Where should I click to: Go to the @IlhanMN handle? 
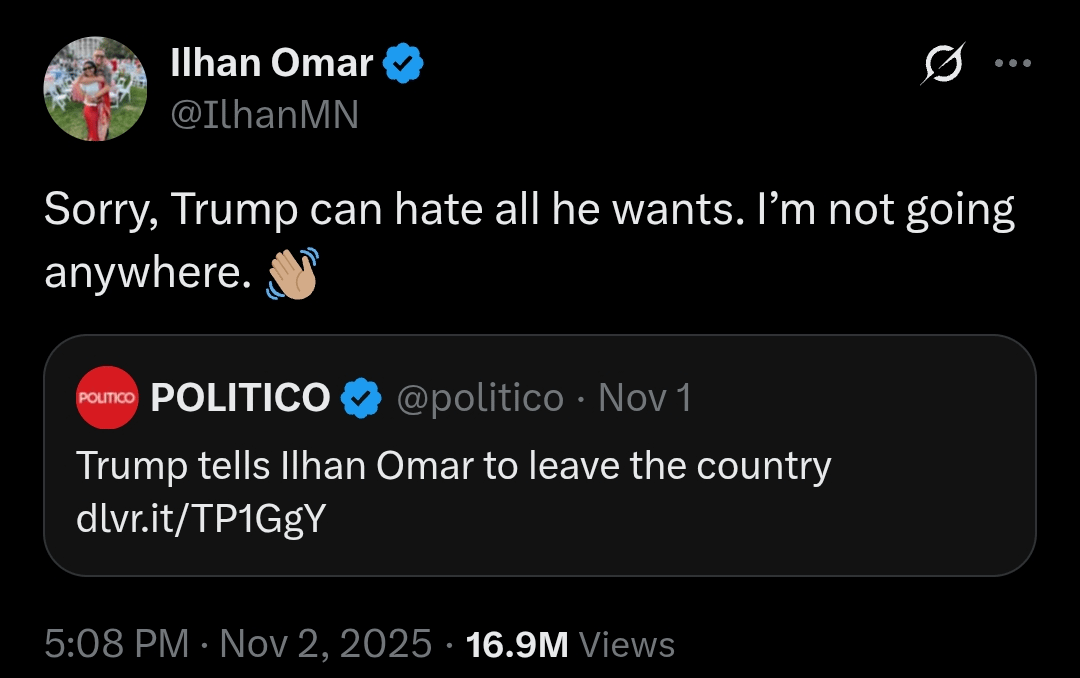tap(265, 116)
